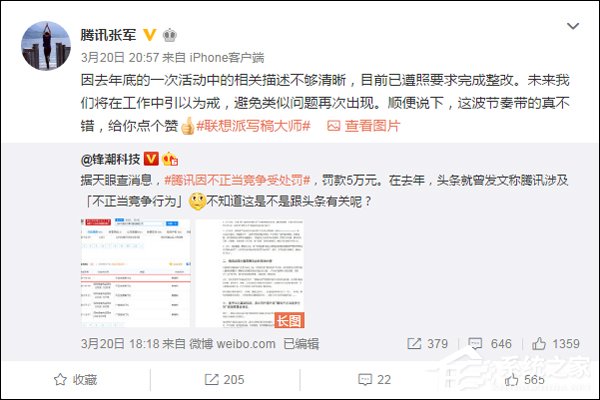The image size is (600, 400).
Task: Like this post via thumbs-up 565
Action: 524,379
